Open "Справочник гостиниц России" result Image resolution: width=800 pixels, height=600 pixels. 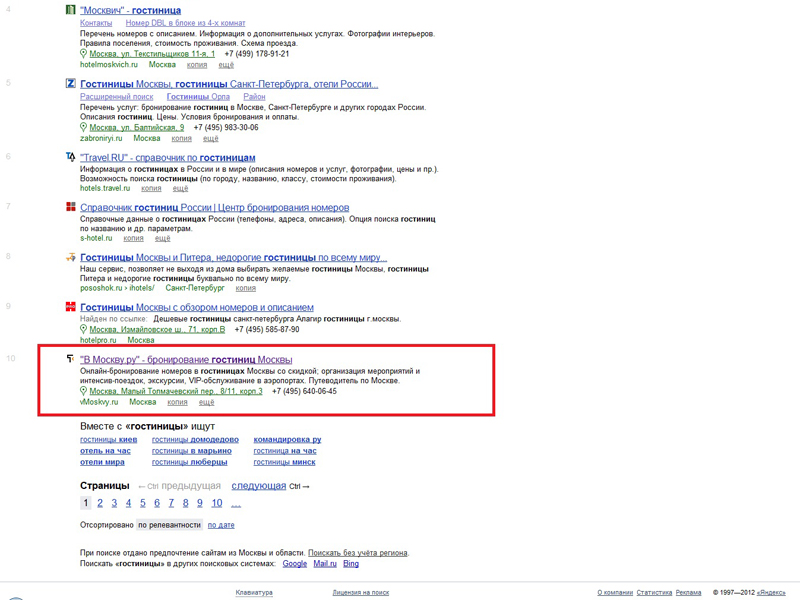click(x=215, y=208)
